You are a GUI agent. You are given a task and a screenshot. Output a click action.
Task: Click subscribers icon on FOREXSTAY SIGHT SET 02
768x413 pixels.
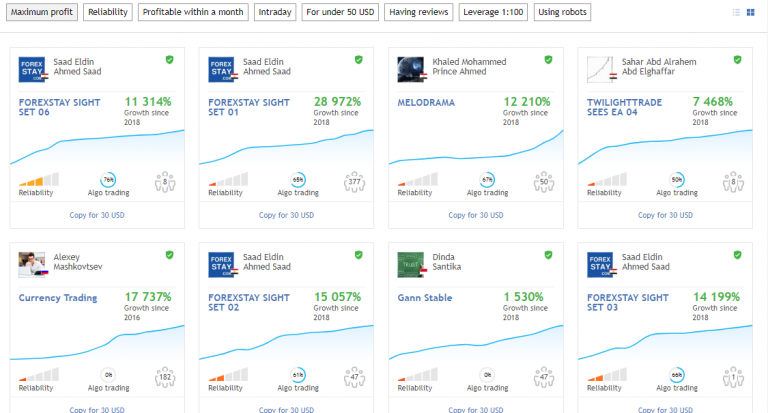354,377
